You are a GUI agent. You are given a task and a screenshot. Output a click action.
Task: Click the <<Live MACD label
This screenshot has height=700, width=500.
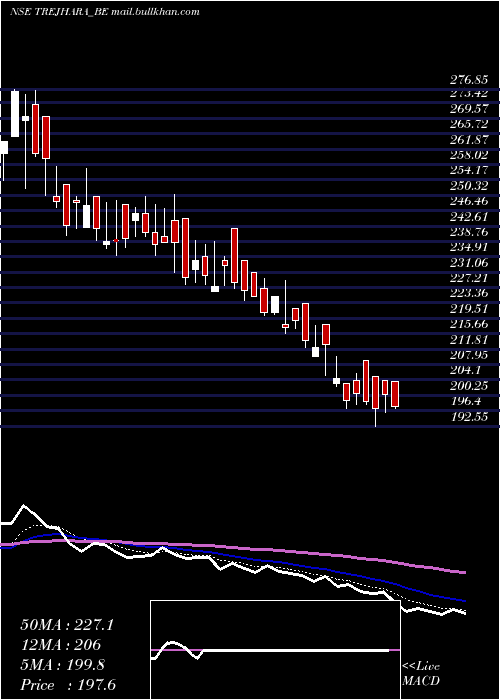point(421,674)
